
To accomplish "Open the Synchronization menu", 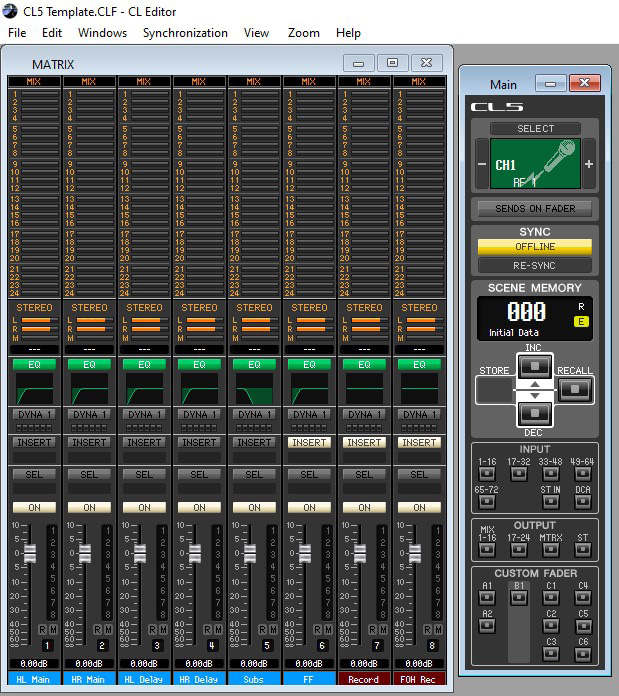I will (185, 33).
